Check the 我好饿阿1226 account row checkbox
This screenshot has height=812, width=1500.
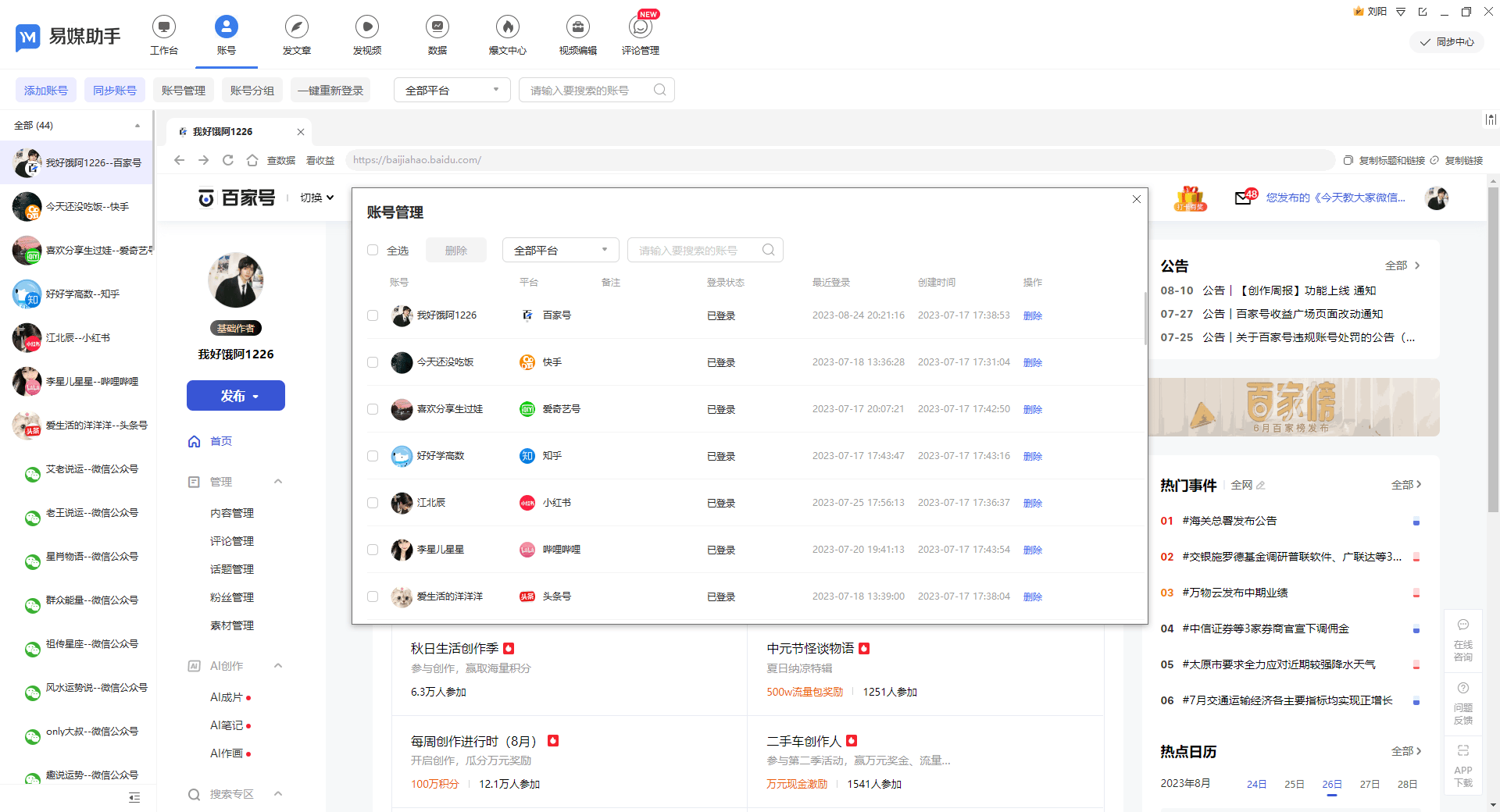373,315
